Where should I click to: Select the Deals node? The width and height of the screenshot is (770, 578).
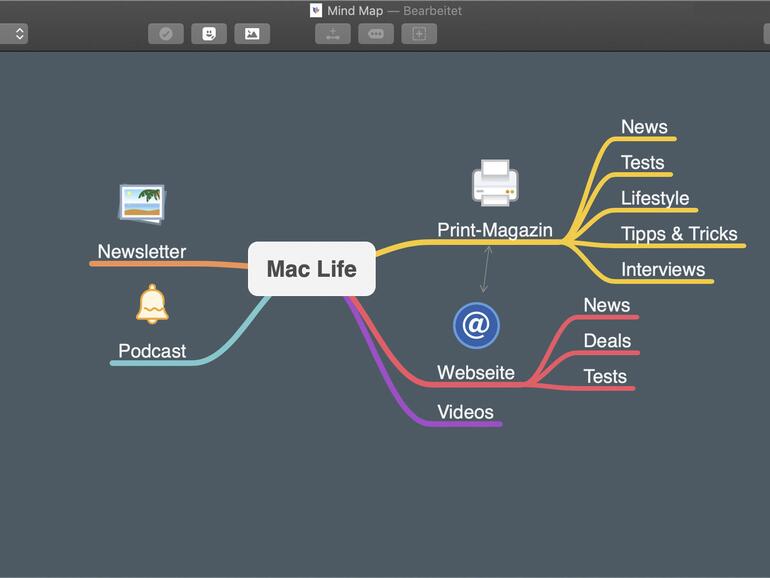tap(607, 341)
